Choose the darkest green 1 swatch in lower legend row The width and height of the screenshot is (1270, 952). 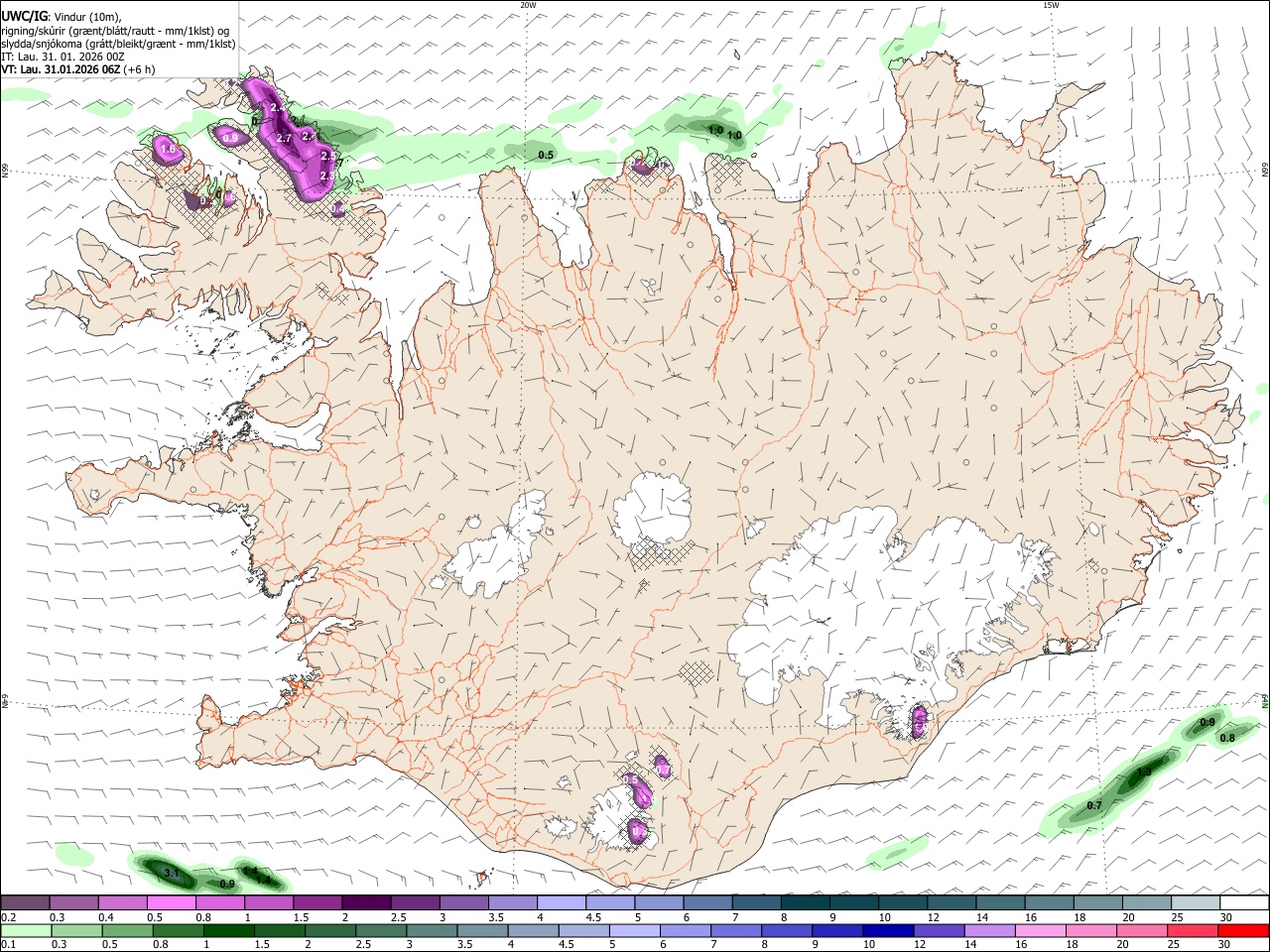(228, 931)
